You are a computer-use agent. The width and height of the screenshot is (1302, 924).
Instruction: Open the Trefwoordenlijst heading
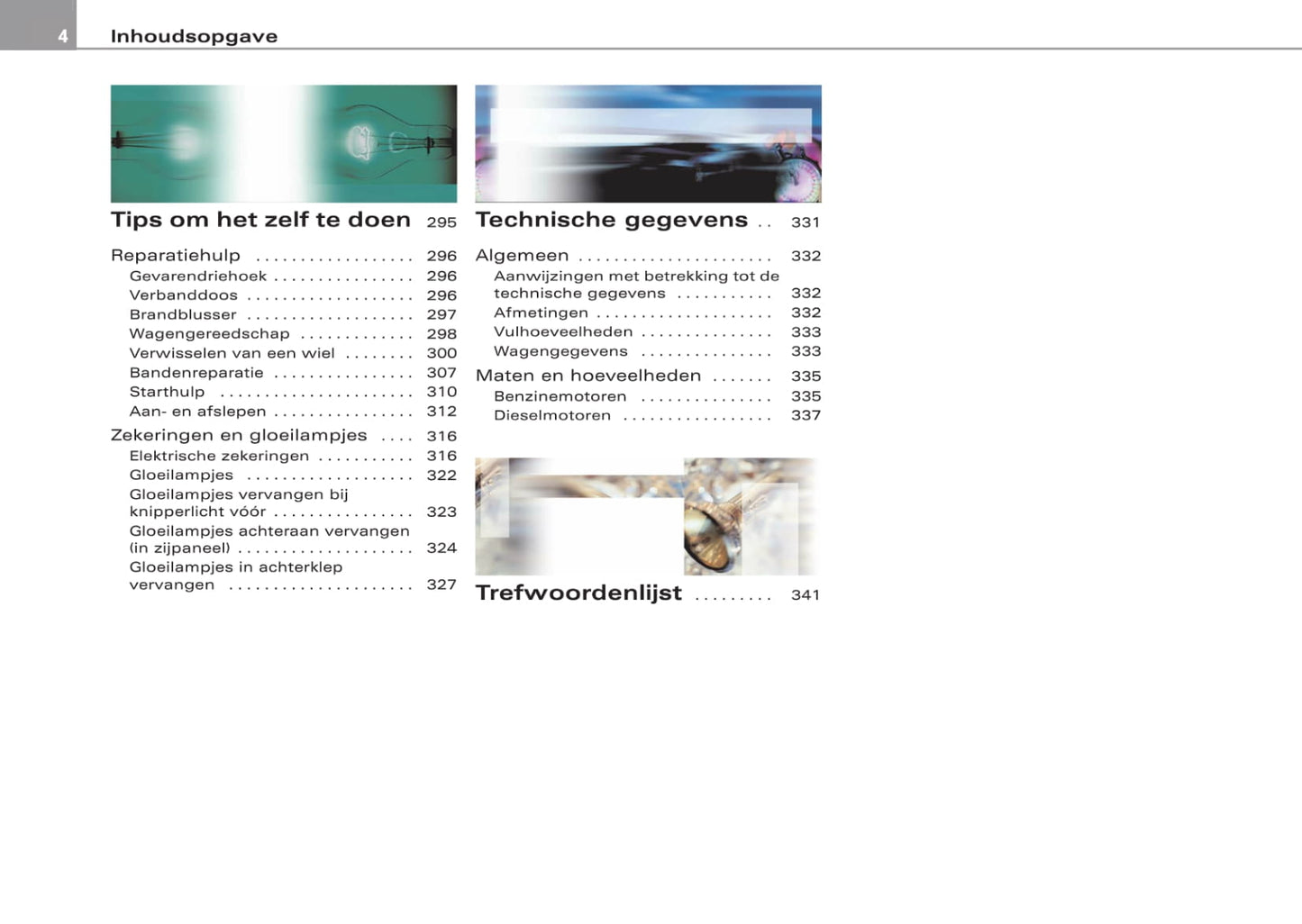point(578,593)
